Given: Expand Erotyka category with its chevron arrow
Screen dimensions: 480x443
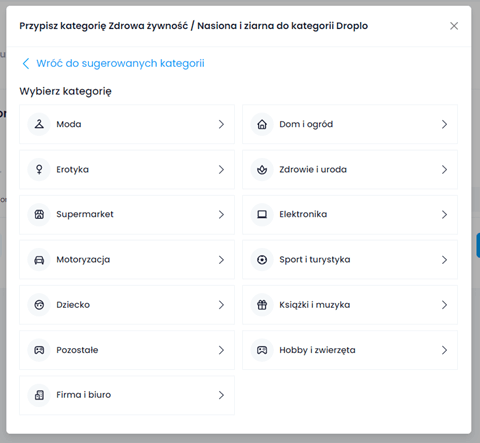Looking at the screenshot, I should (221, 170).
